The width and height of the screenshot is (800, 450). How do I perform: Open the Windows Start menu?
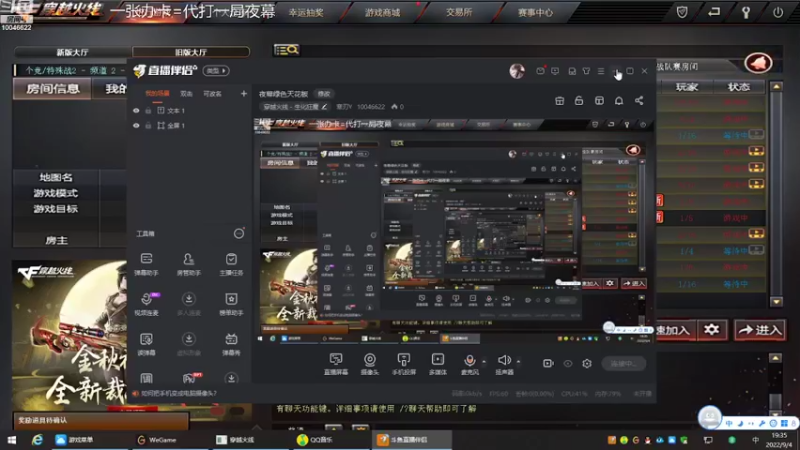[x=12, y=440]
